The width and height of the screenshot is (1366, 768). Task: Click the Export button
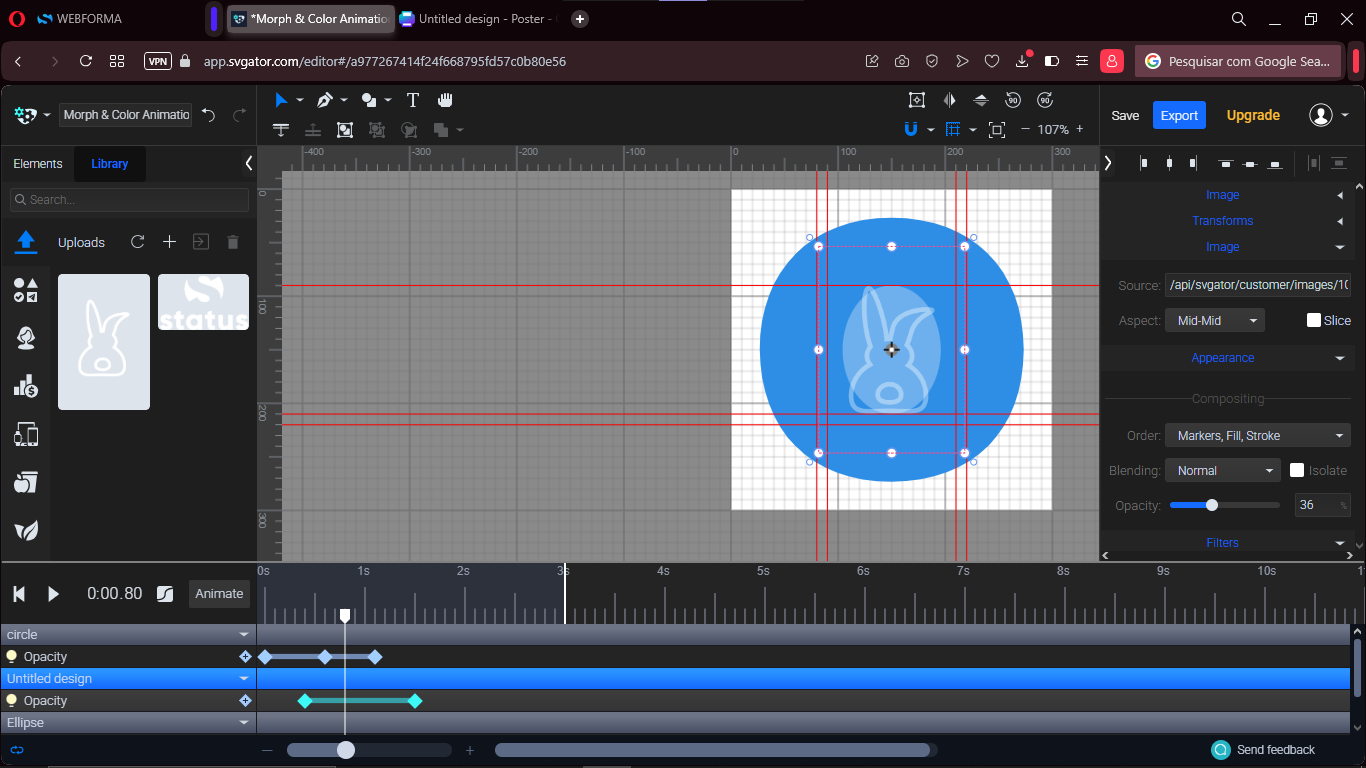1179,115
